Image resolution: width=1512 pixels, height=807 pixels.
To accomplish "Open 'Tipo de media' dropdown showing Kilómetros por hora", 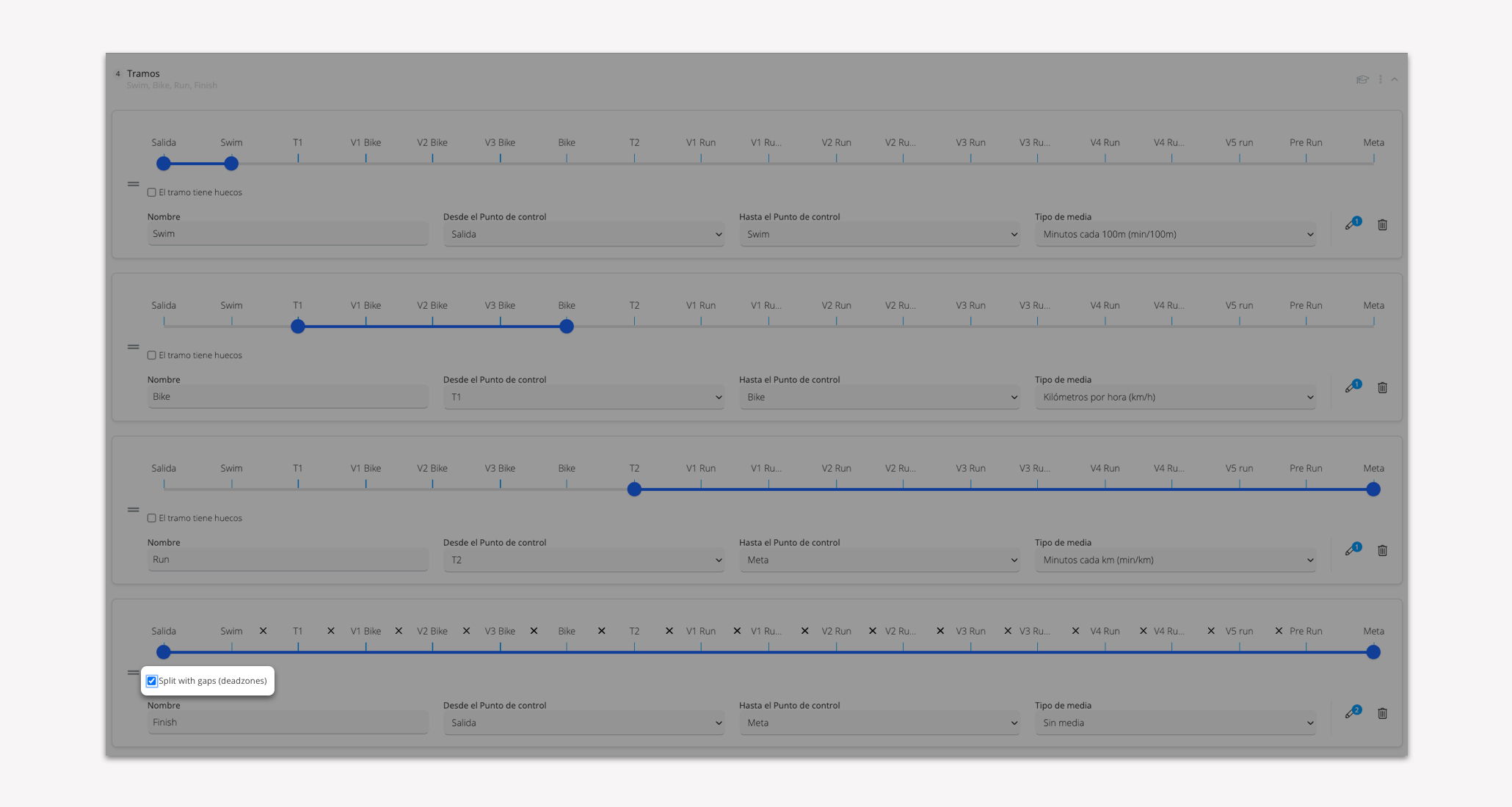I will pyautogui.click(x=1175, y=397).
